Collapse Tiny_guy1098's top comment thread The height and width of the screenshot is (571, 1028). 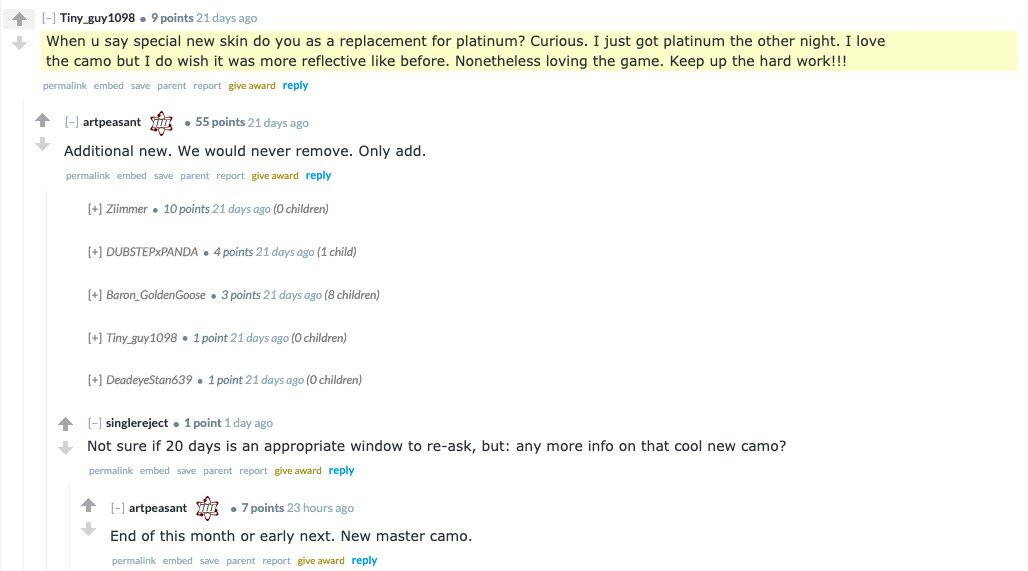click(x=49, y=18)
